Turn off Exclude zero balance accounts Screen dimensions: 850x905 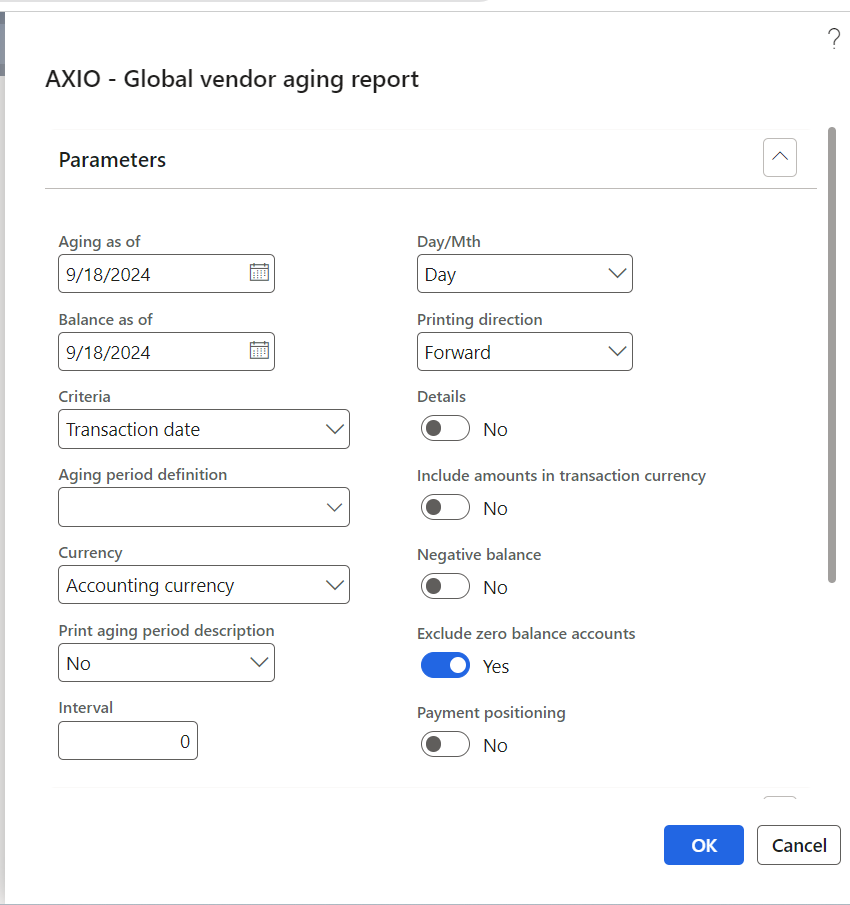[445, 665]
